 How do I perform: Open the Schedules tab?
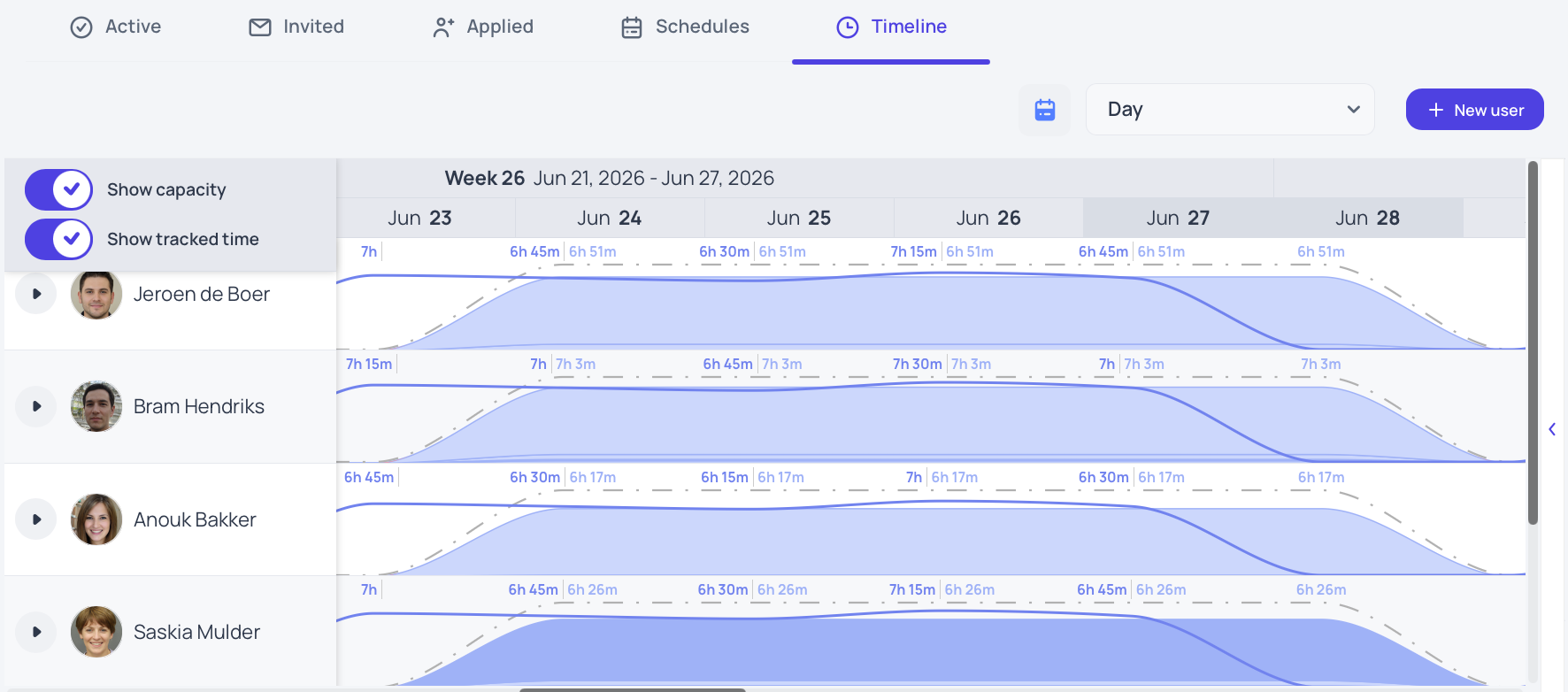pos(685,27)
